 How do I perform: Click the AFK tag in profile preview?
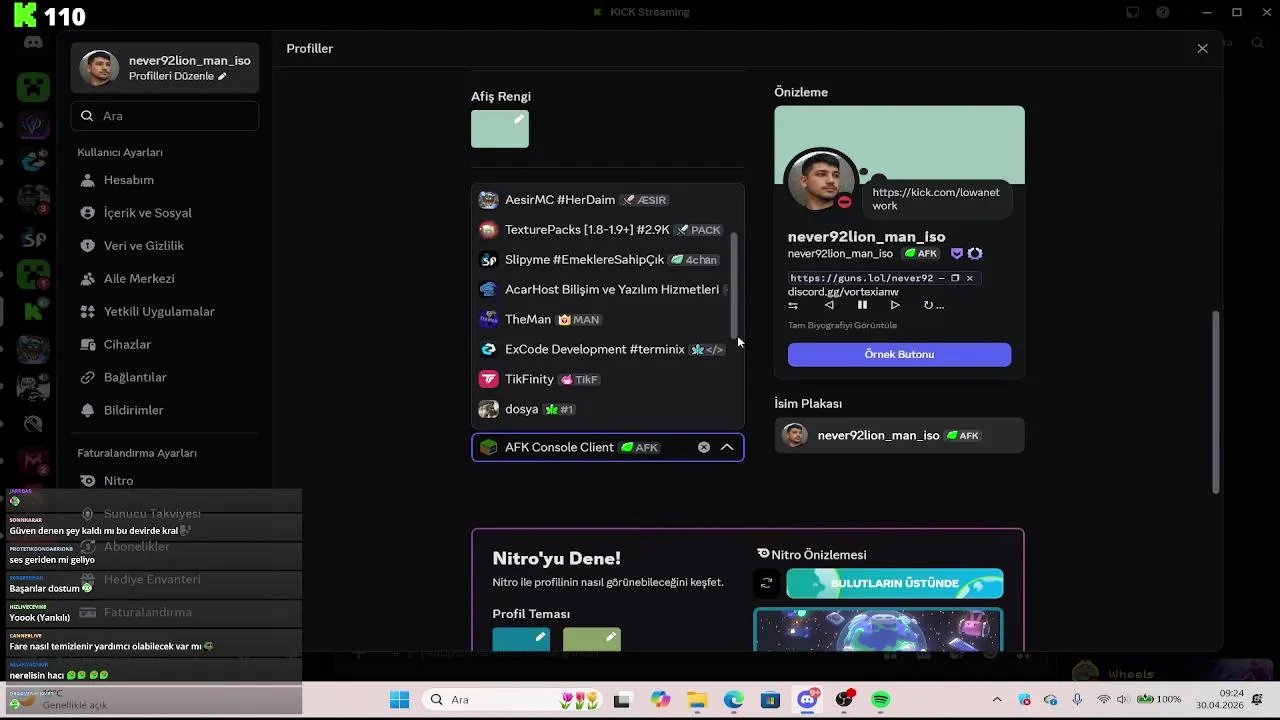(x=922, y=254)
